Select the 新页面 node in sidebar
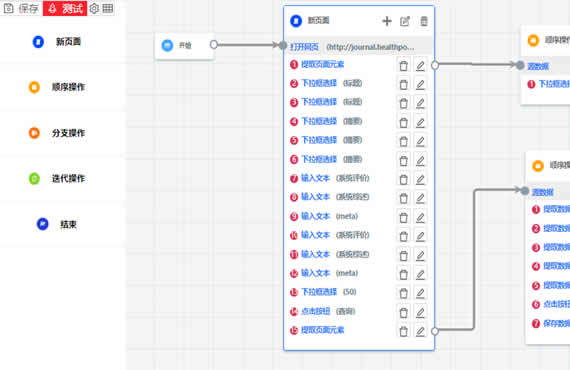 (57, 42)
